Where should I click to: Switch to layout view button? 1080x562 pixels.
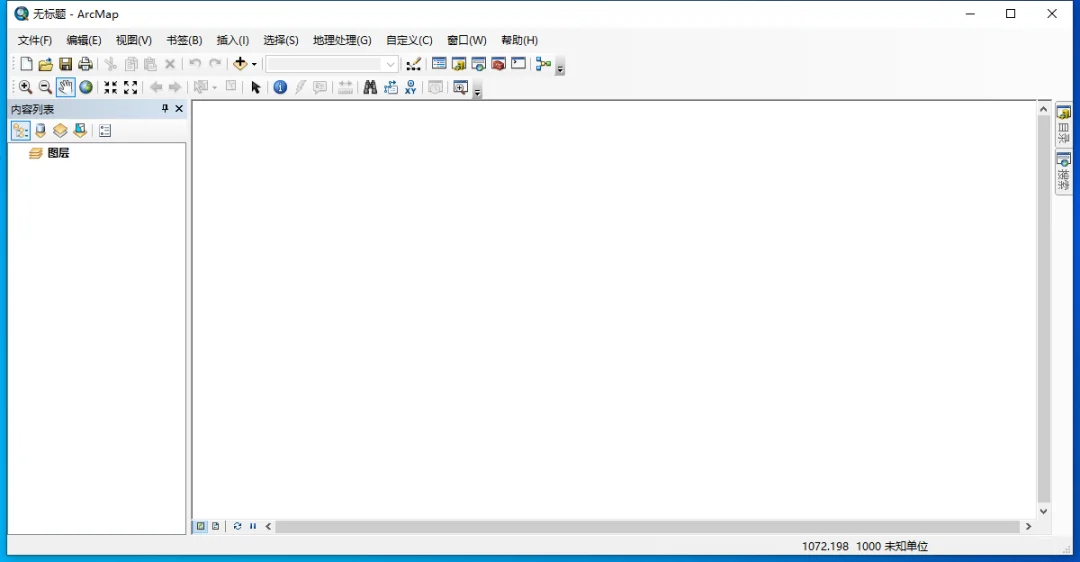[216, 526]
